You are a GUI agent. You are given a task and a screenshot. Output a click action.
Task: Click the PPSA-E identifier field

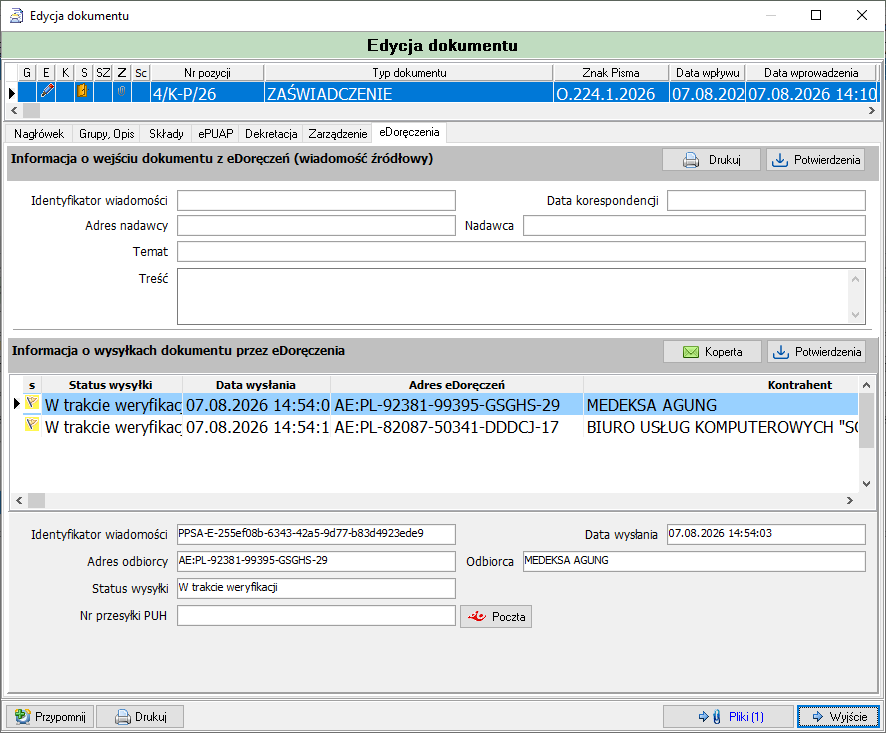pos(316,534)
